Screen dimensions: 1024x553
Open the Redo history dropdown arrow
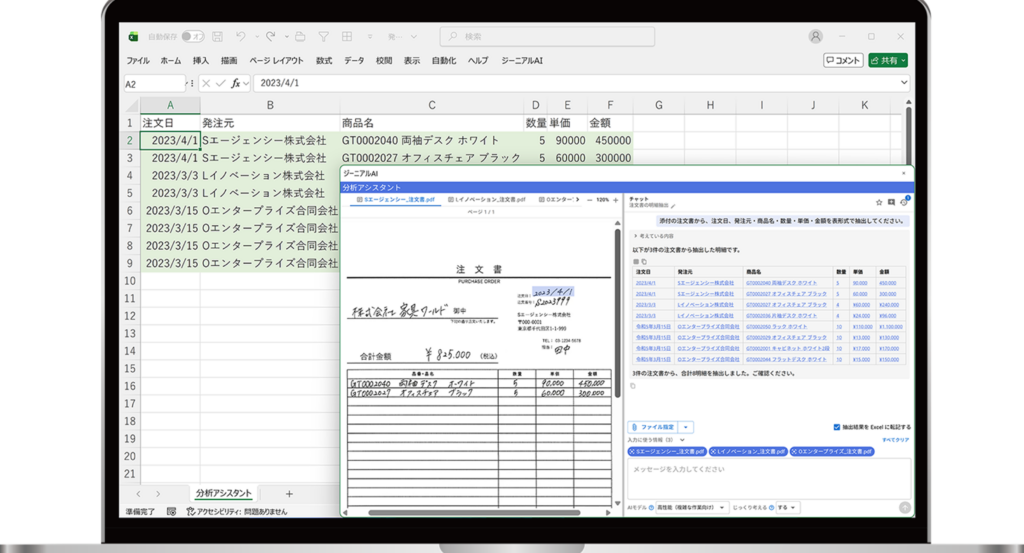(286, 37)
